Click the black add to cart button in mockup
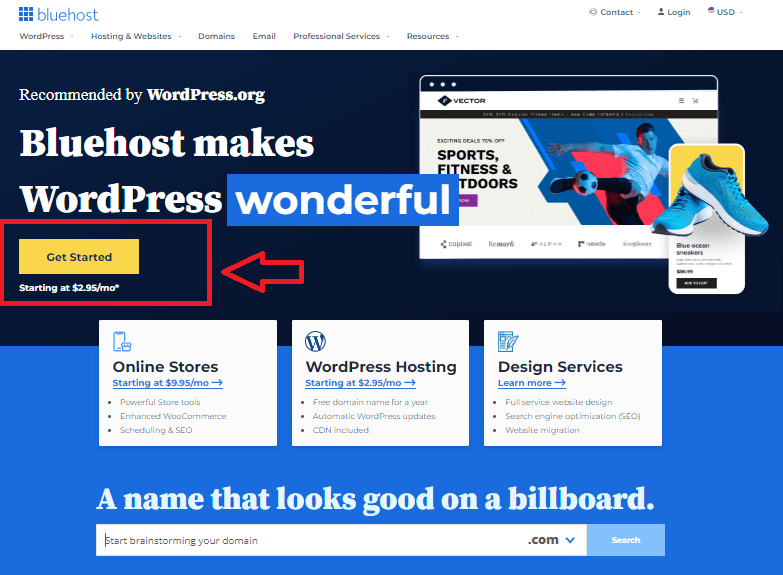The image size is (783, 575). coord(696,283)
